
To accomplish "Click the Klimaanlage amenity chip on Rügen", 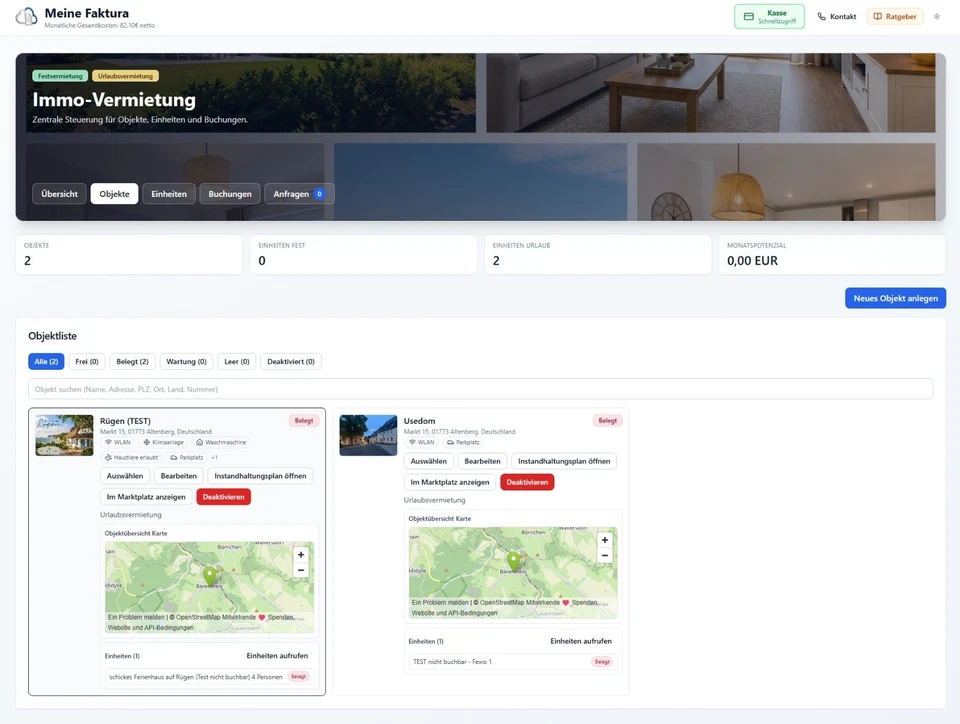I will [163, 442].
